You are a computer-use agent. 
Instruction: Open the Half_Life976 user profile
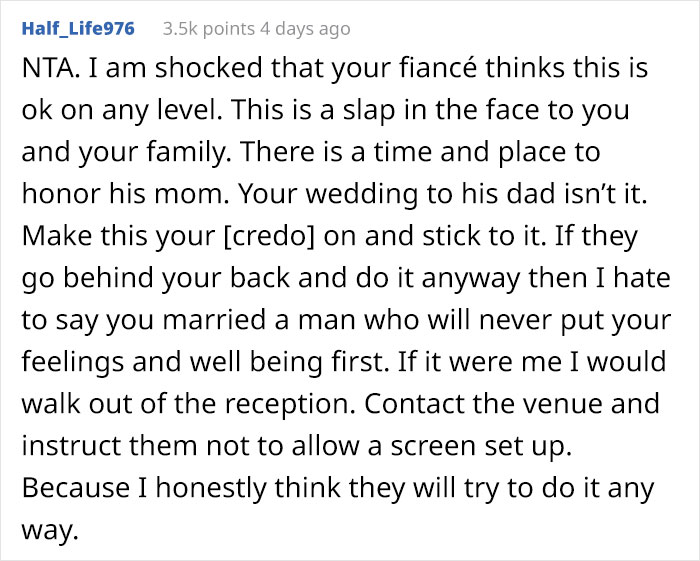click(77, 28)
